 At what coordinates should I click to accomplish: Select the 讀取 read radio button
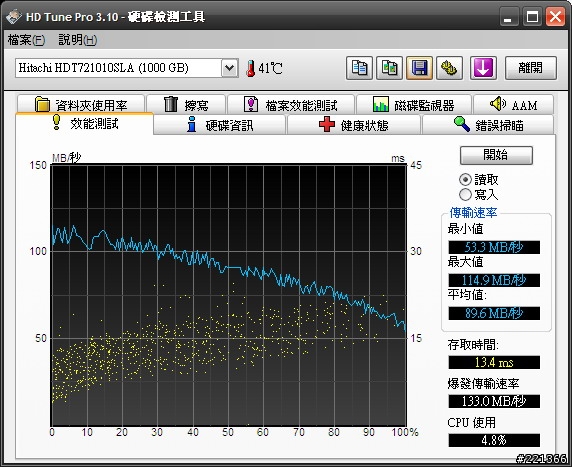(x=465, y=180)
